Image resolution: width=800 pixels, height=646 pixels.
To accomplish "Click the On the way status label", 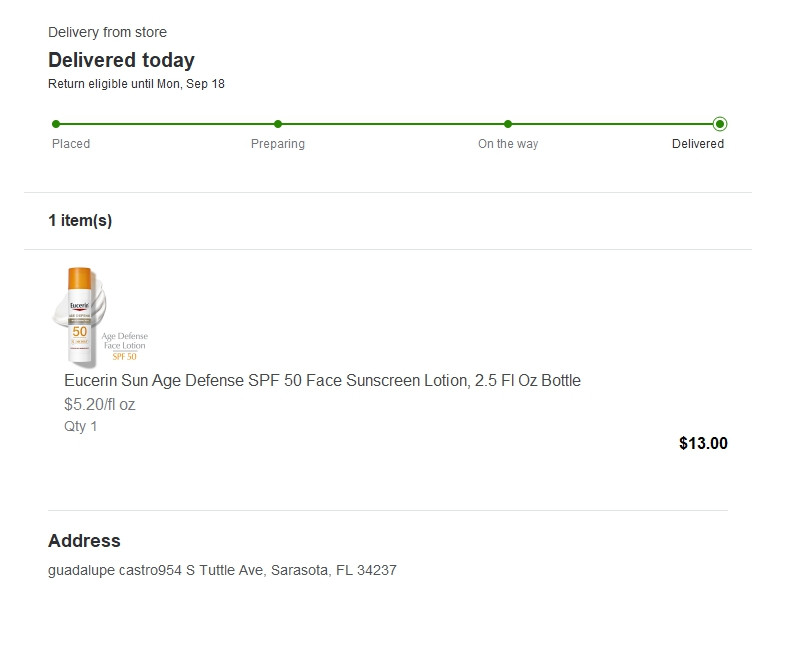I will (x=508, y=144).
